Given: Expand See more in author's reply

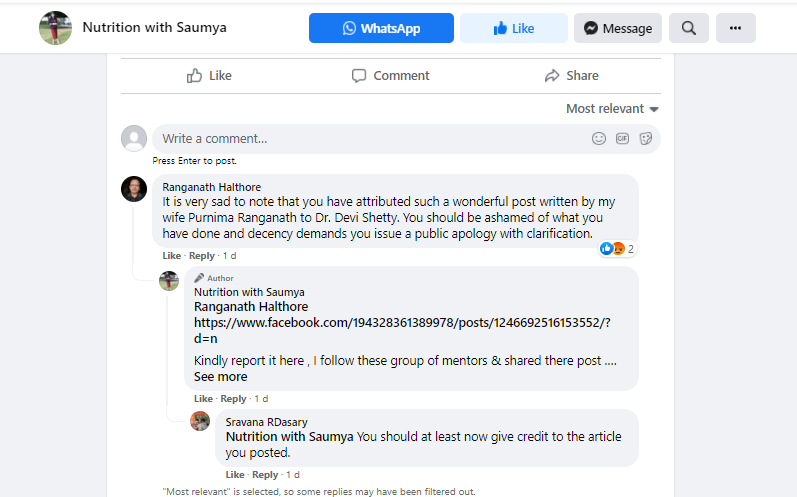Looking at the screenshot, I should tap(220, 377).
